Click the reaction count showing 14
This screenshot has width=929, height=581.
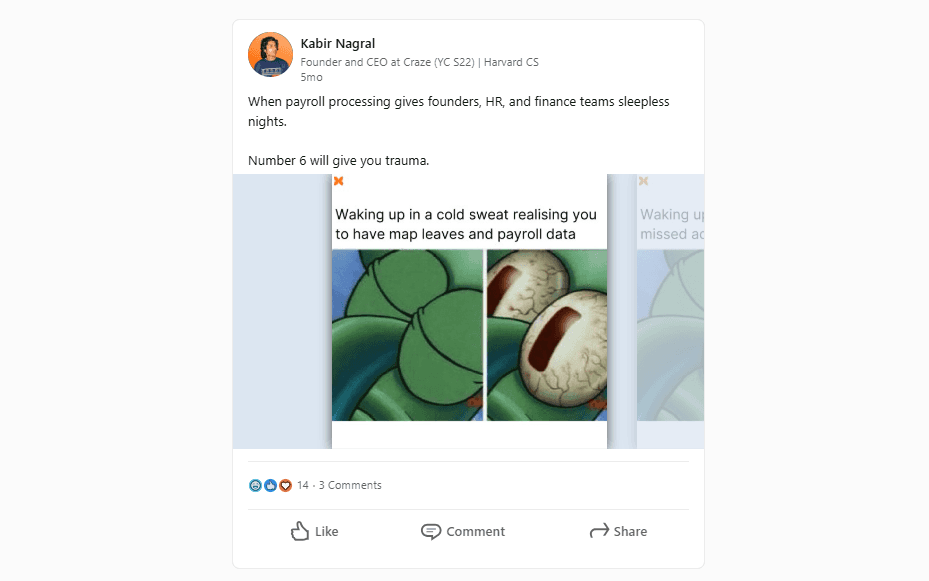coord(305,485)
